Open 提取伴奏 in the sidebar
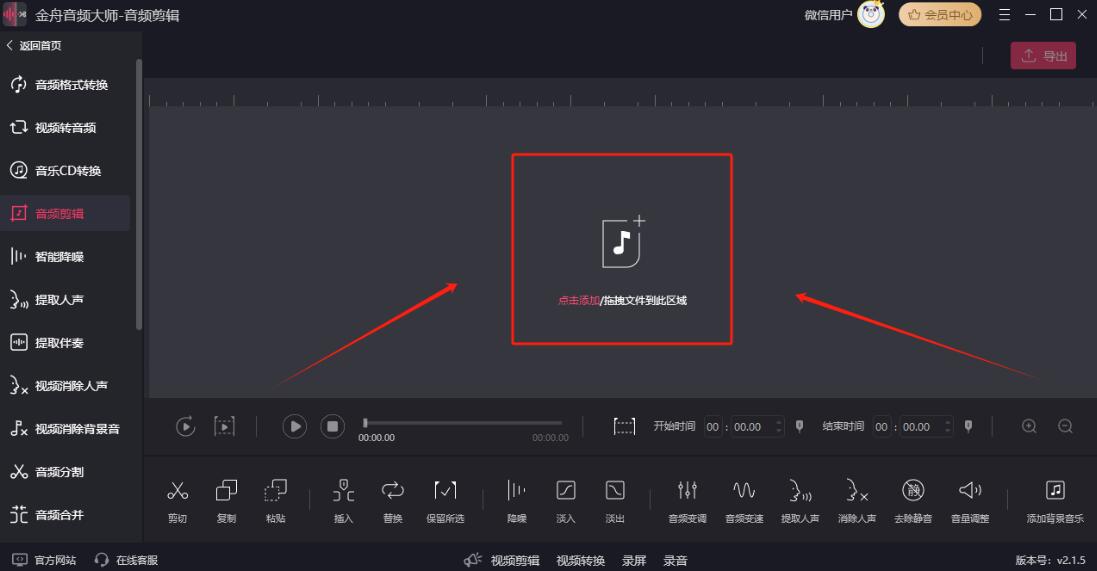Viewport: 1097px width, 571px height. (65, 343)
